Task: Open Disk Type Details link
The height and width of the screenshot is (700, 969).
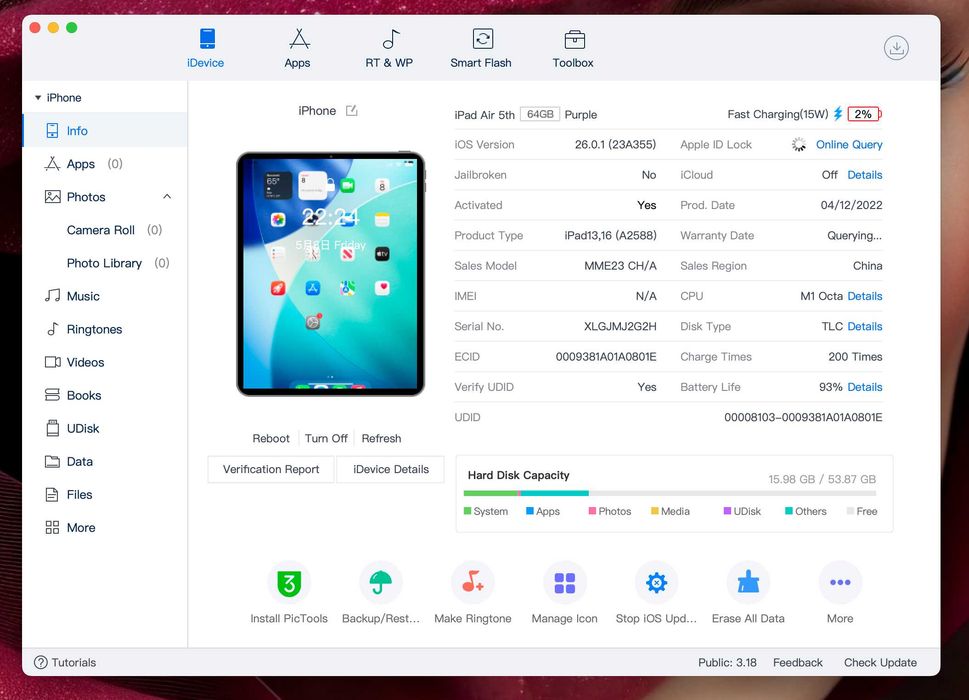Action: 865,326
